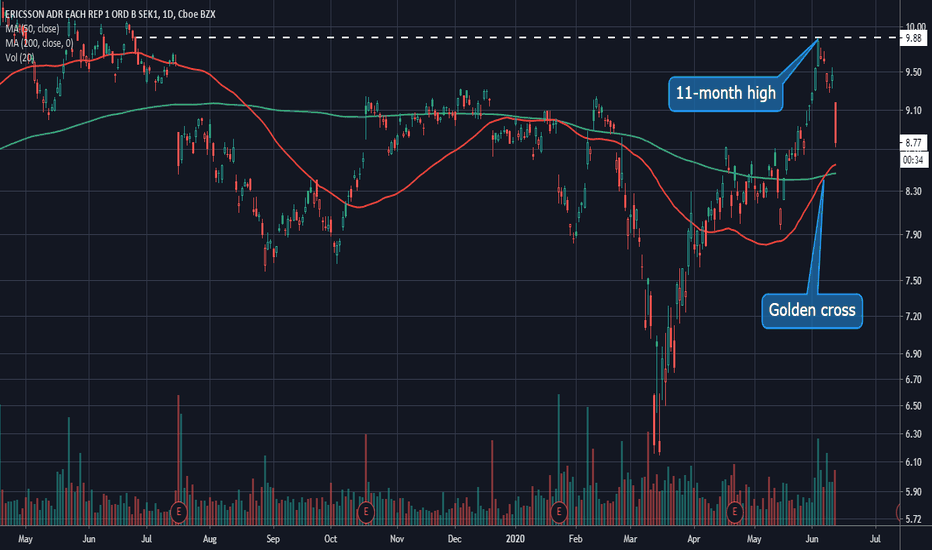Select the MA (50, close) indicator label
This screenshot has height=550, width=932.
coord(32,28)
